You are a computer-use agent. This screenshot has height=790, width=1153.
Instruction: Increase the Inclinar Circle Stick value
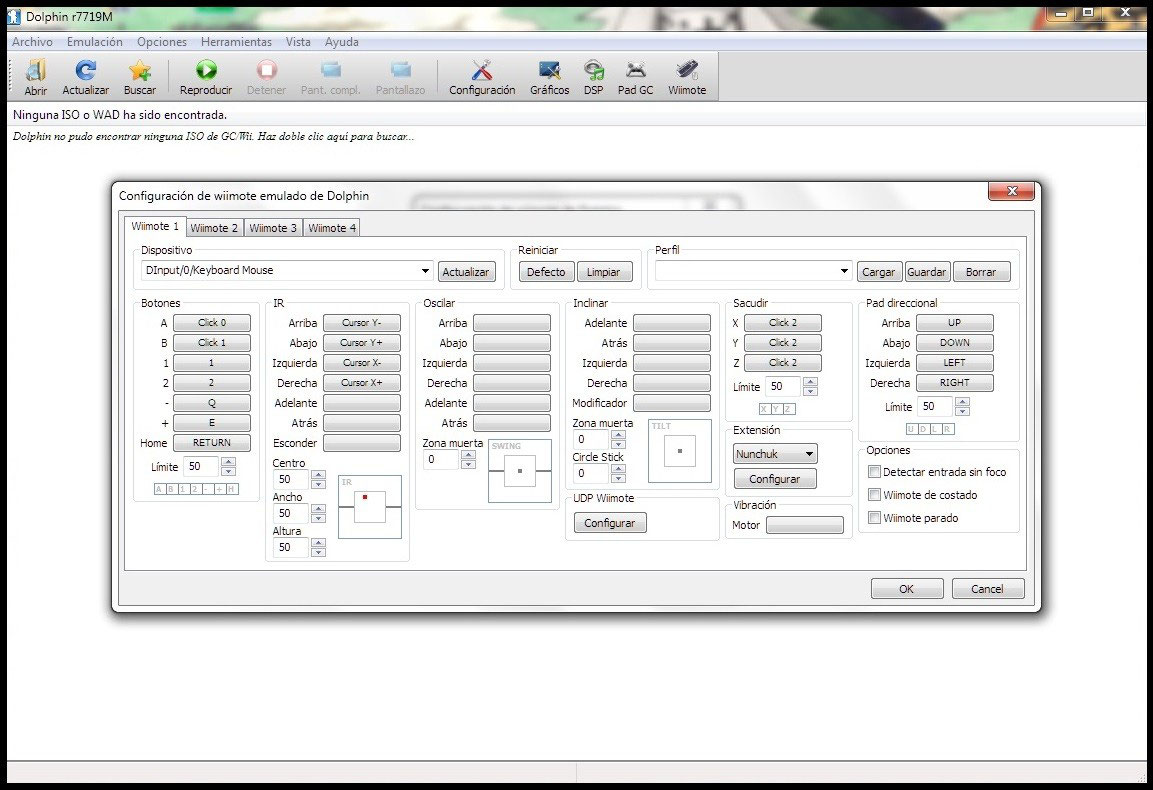618,469
